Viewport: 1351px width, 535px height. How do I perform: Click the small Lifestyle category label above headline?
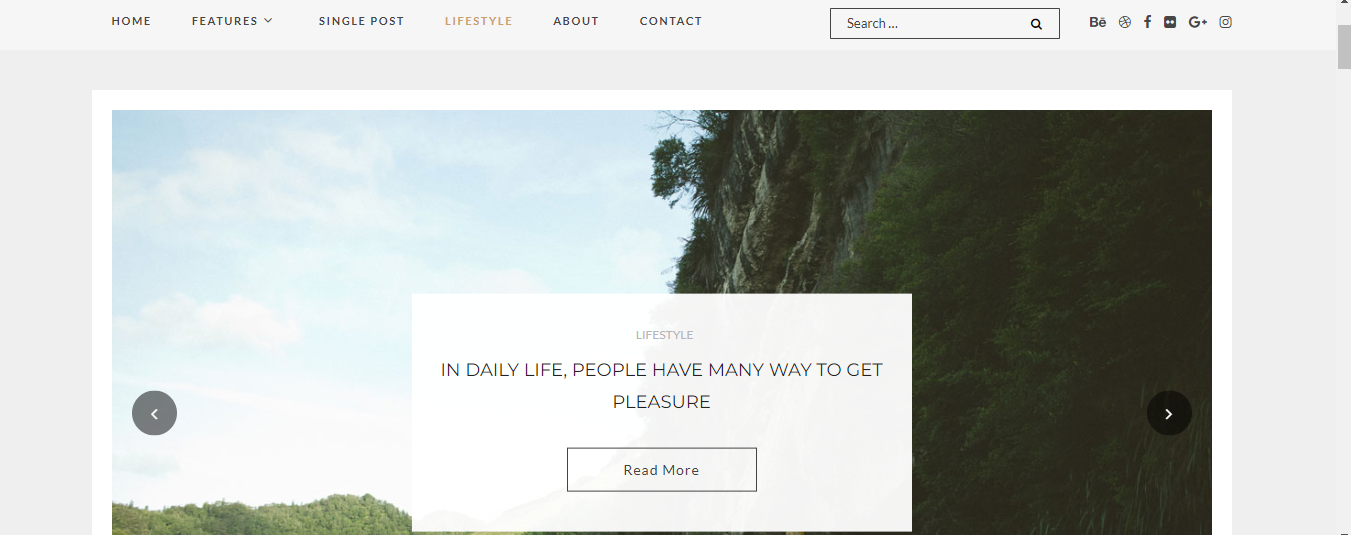click(x=664, y=335)
